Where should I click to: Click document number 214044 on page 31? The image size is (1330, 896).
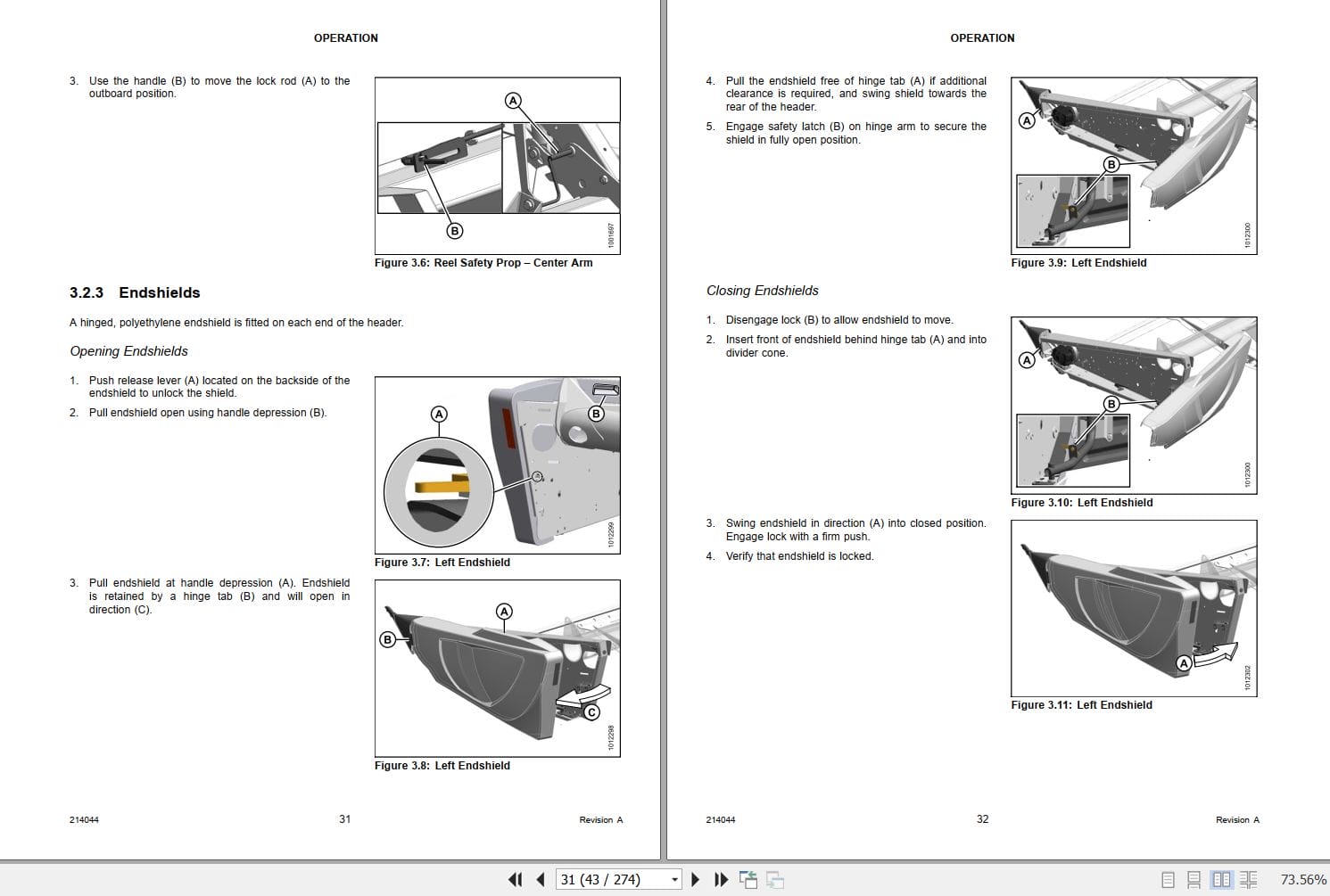click(84, 820)
